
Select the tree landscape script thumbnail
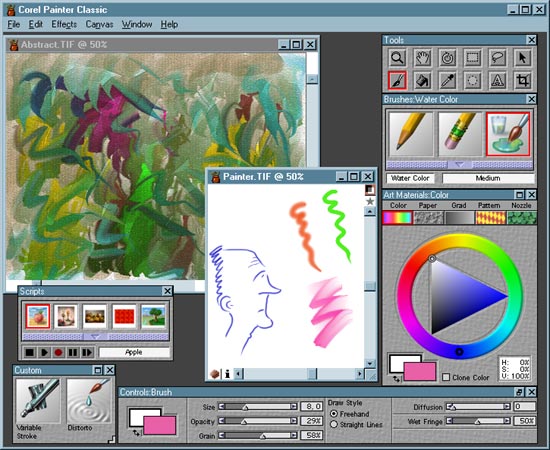point(153,316)
